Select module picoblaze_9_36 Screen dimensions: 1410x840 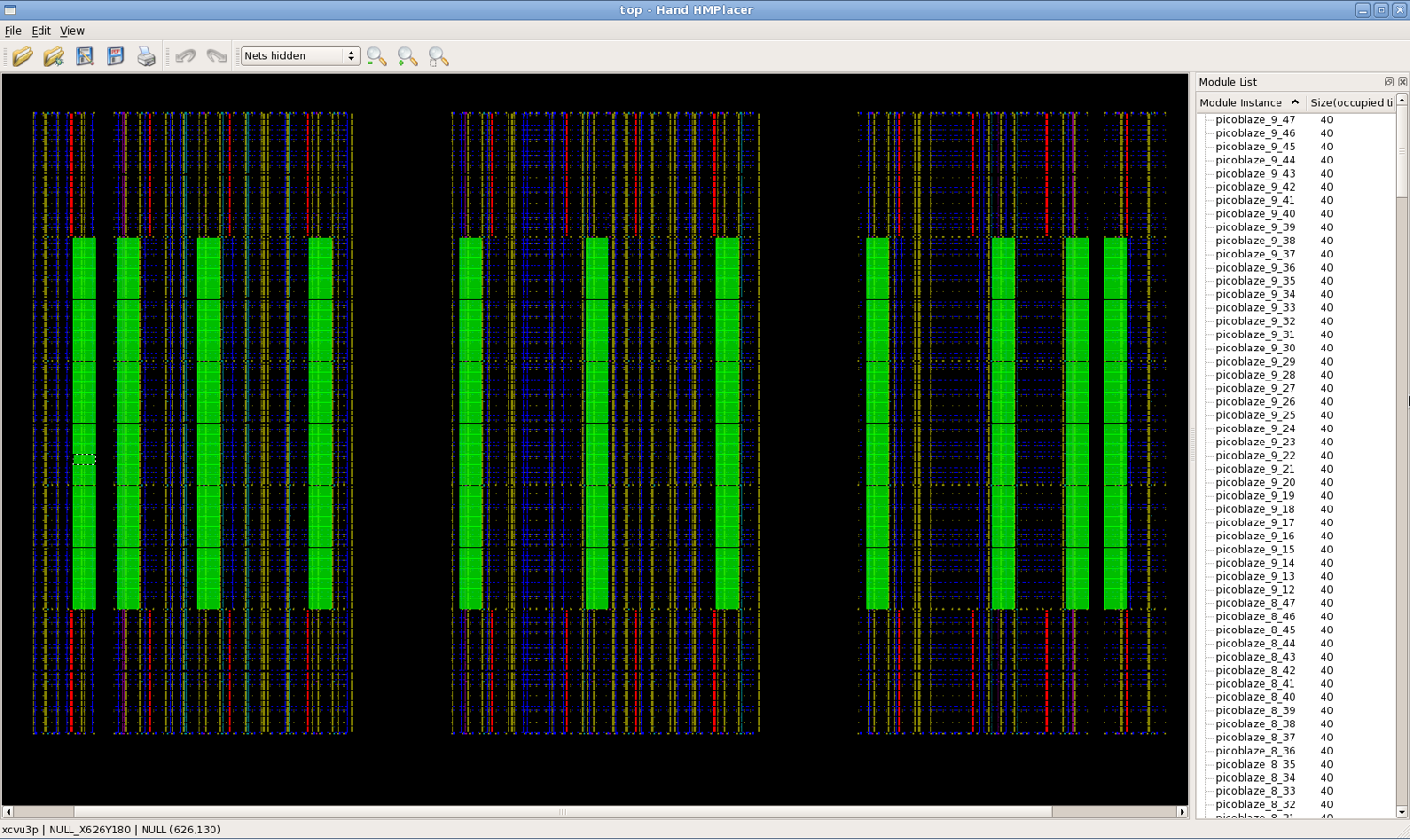coord(1255,267)
